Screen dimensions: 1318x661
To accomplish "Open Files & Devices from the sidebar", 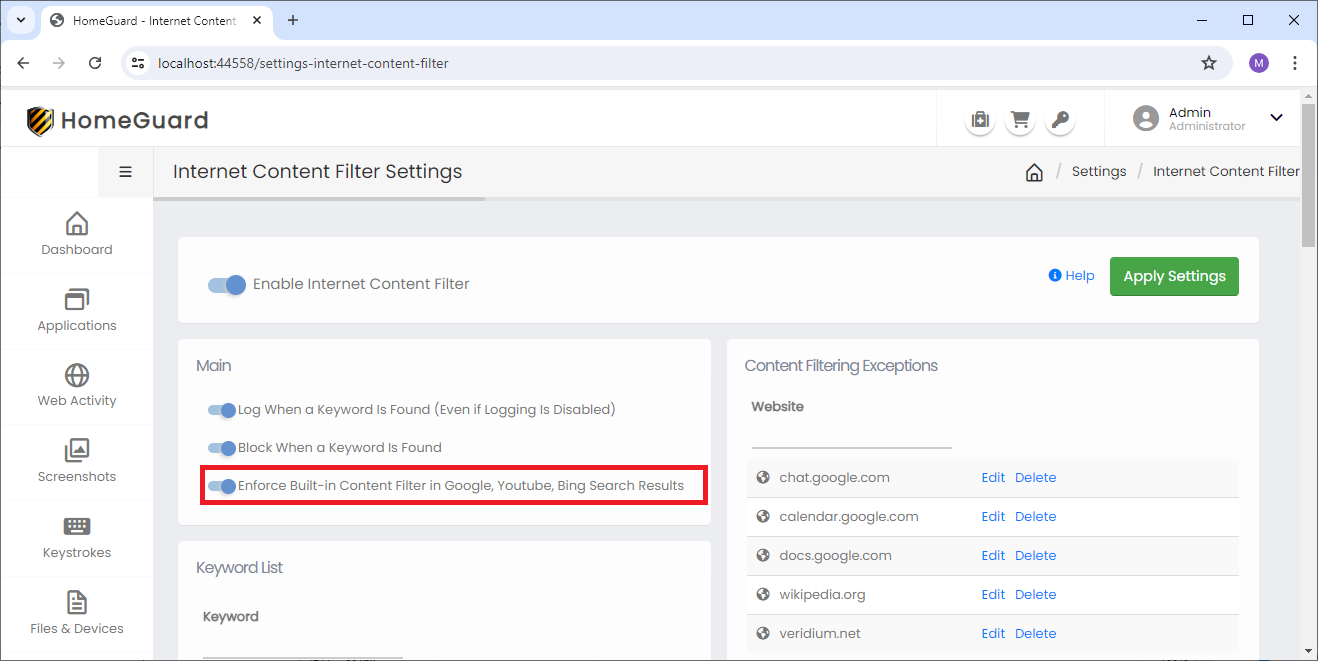I will pyautogui.click(x=77, y=614).
